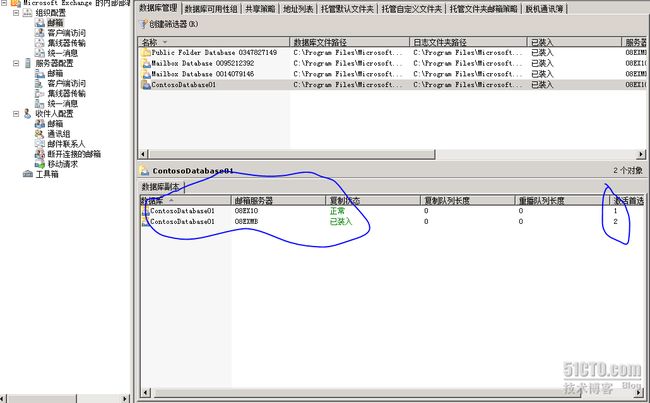Screen dimensions: 650x403
Task: Collapse the 收件人配置 tree node
Action: pyautogui.click(x=16, y=113)
